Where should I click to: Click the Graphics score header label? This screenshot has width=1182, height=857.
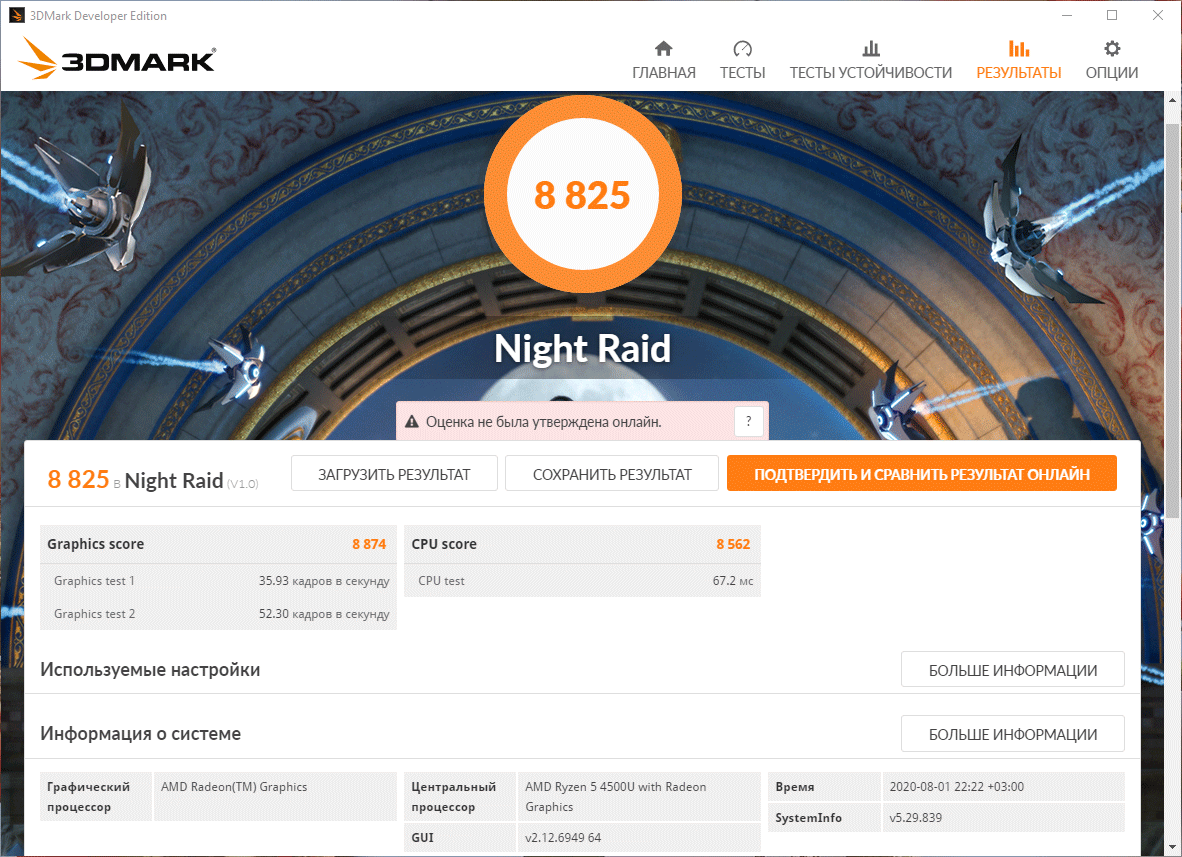tap(95, 544)
